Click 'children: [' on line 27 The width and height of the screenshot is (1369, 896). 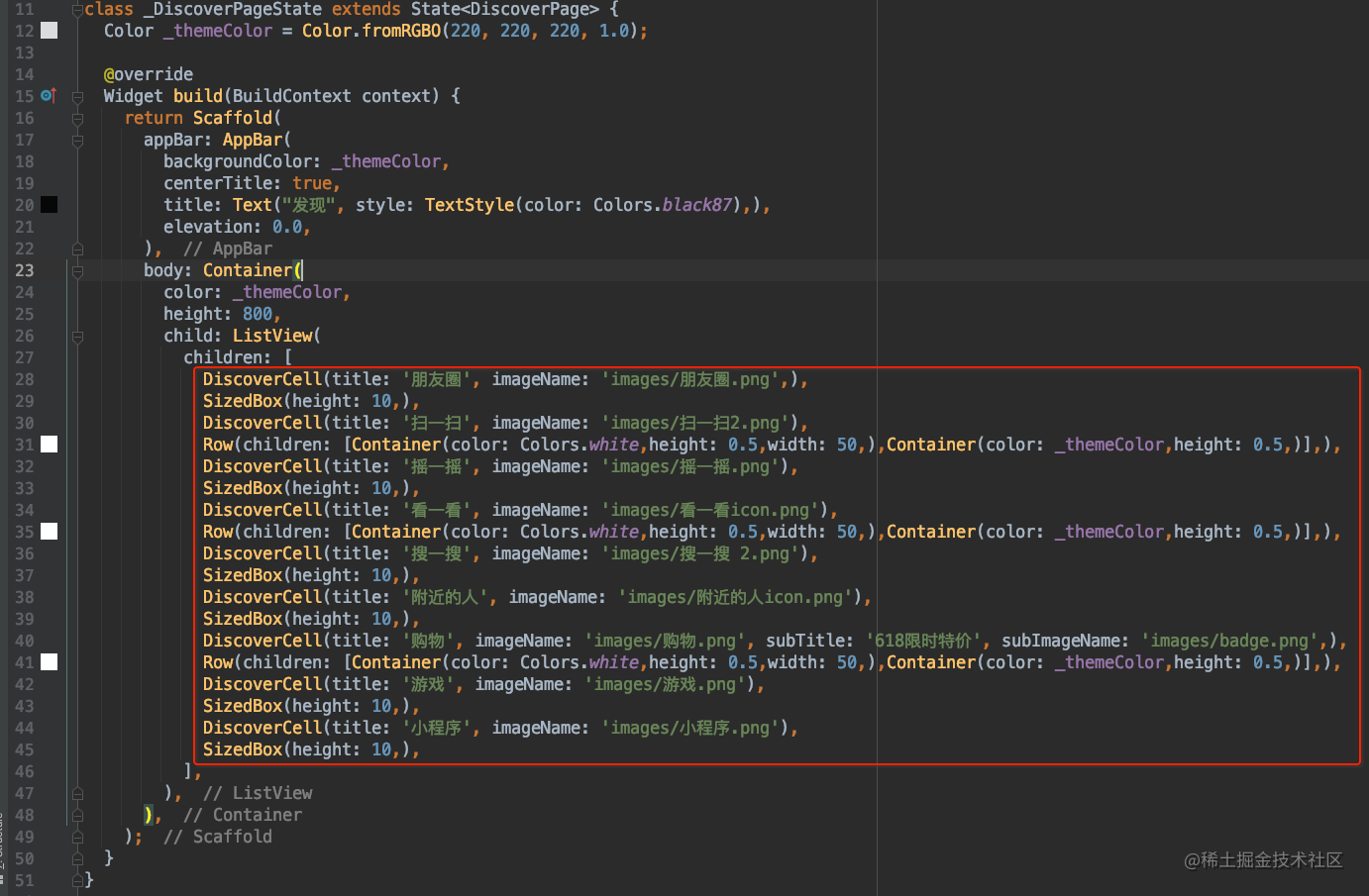(238, 357)
